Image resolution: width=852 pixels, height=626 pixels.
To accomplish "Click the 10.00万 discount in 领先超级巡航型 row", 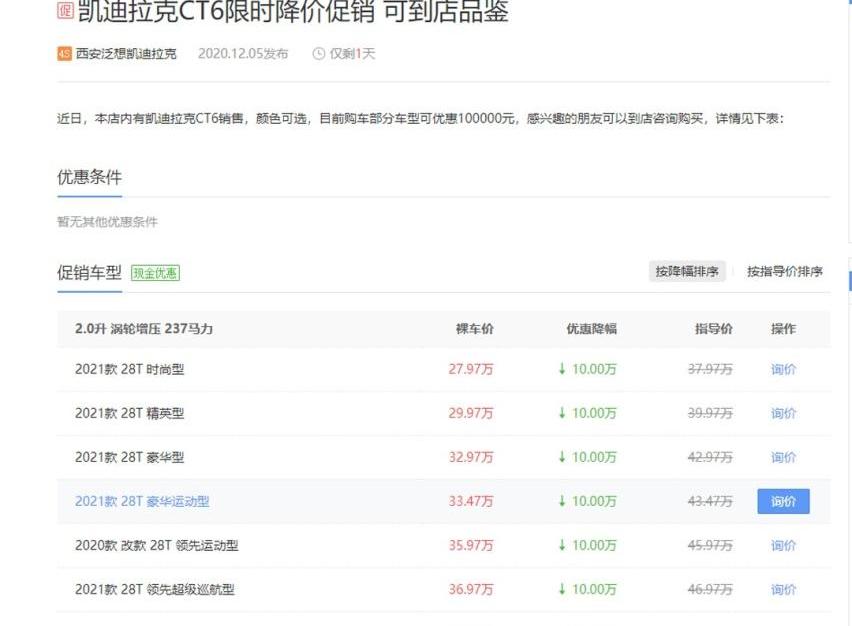I will click(587, 590).
